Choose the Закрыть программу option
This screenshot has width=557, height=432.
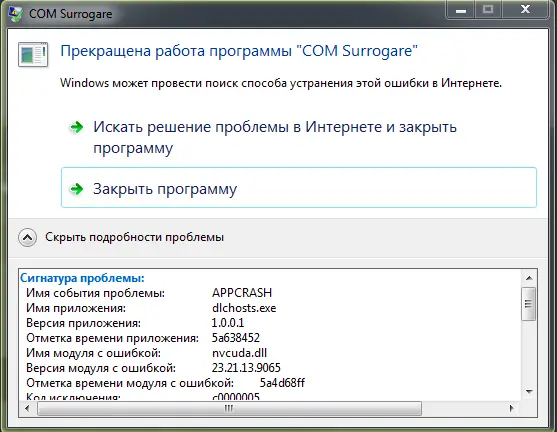(x=299, y=187)
